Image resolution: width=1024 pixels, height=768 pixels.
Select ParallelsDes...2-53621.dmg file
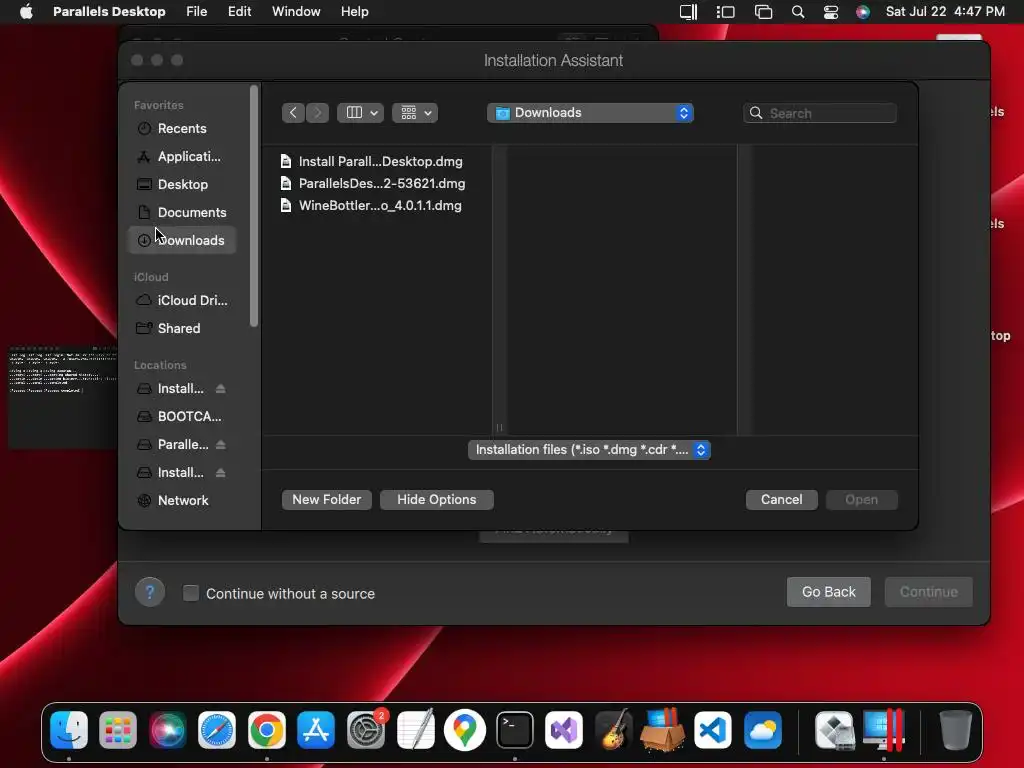pos(381,184)
